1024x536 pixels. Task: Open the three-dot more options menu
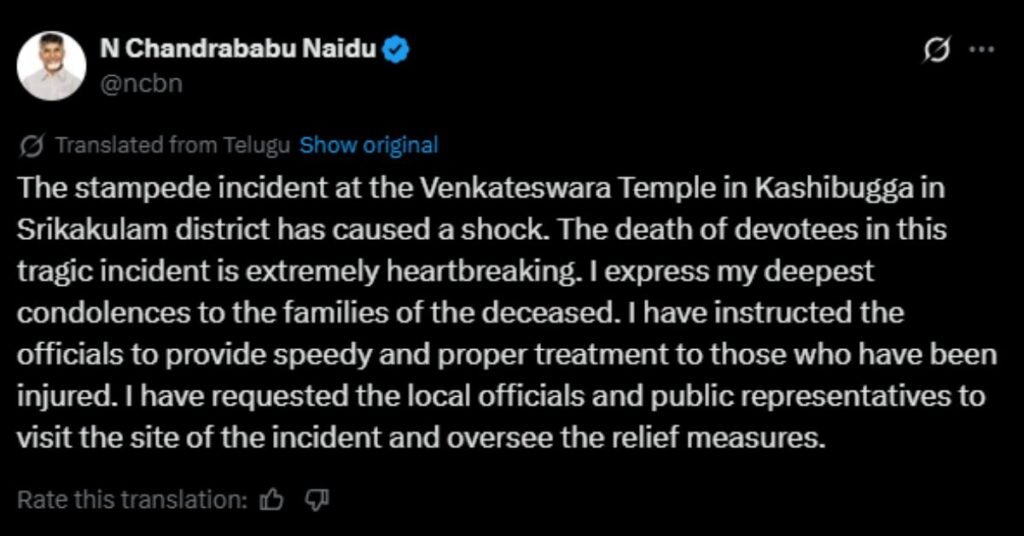pyautogui.click(x=983, y=50)
